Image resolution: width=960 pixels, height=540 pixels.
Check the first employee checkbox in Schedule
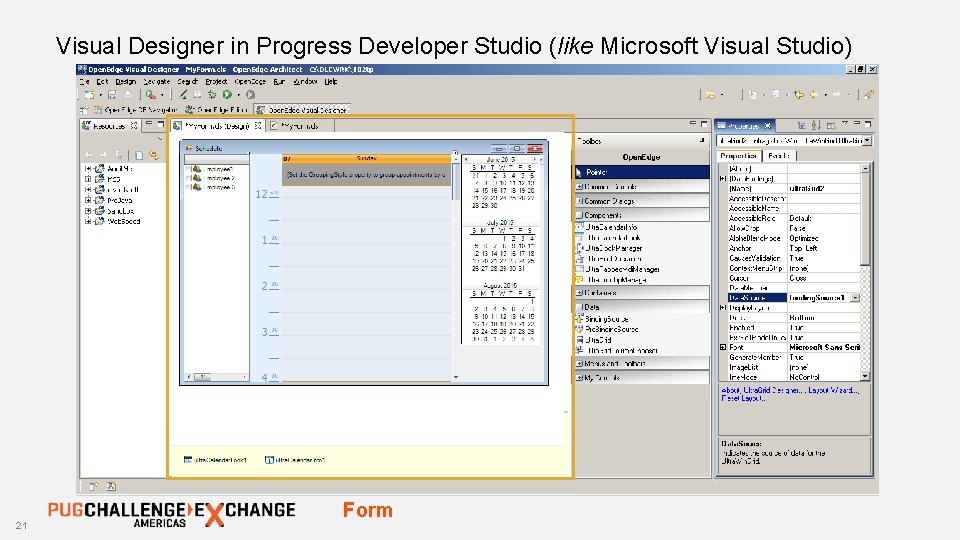[x=189, y=169]
